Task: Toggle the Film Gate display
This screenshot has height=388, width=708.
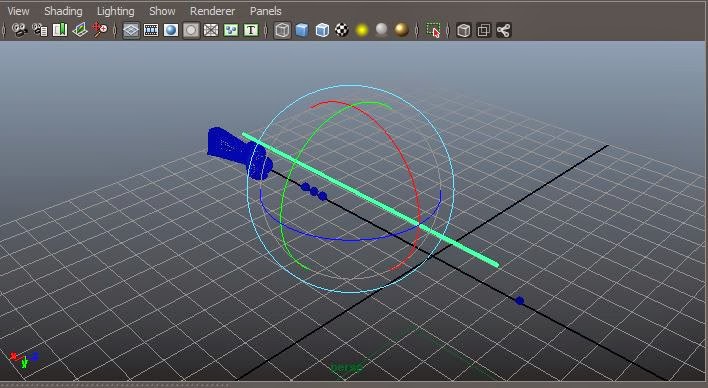Action: click(151, 30)
